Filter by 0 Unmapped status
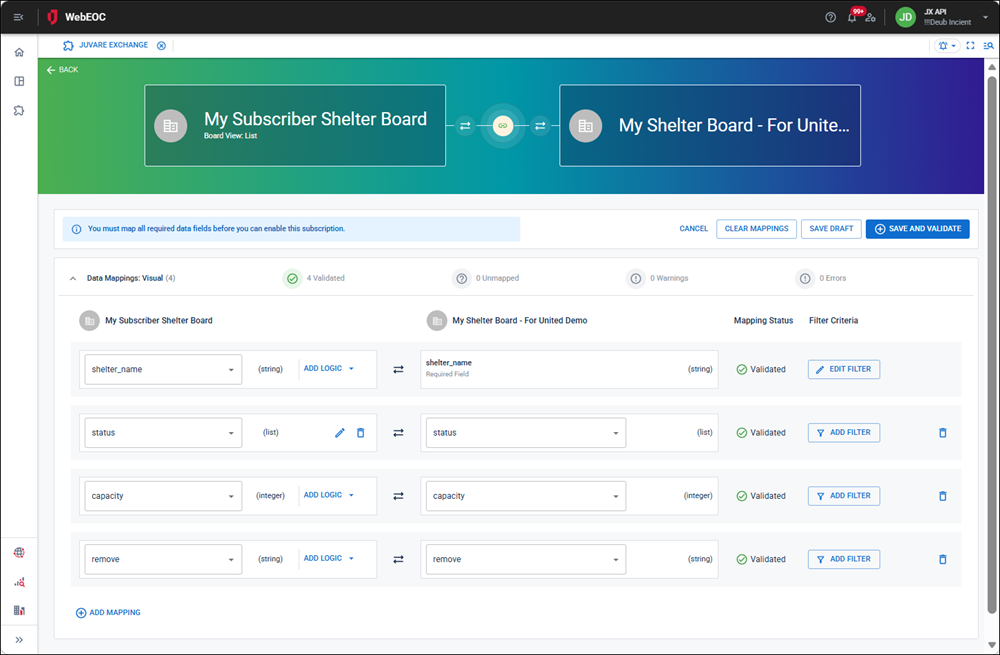The height and width of the screenshot is (655, 1000). [486, 279]
